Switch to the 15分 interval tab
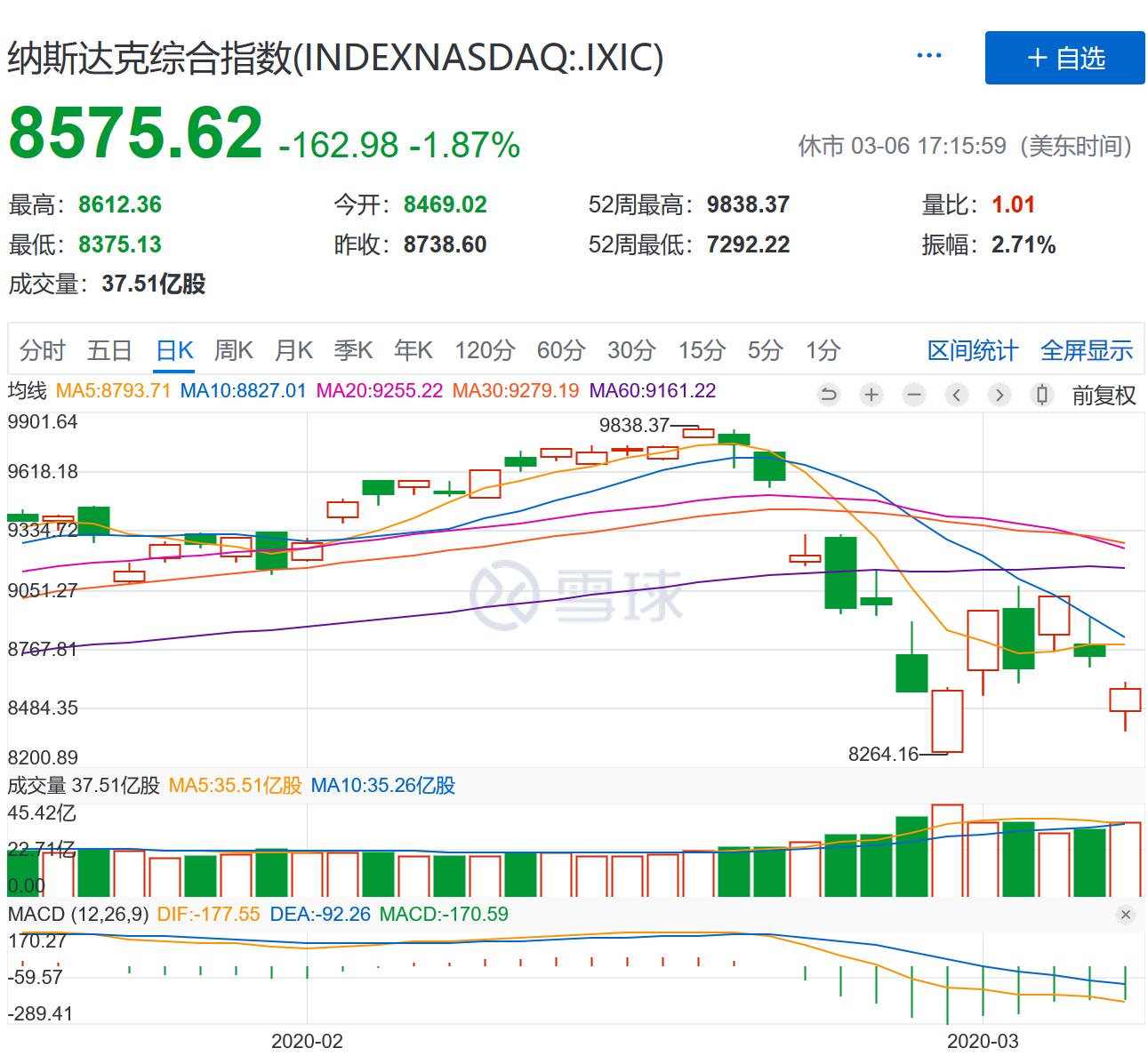Image resolution: width=1148 pixels, height=1064 pixels. 702,350
